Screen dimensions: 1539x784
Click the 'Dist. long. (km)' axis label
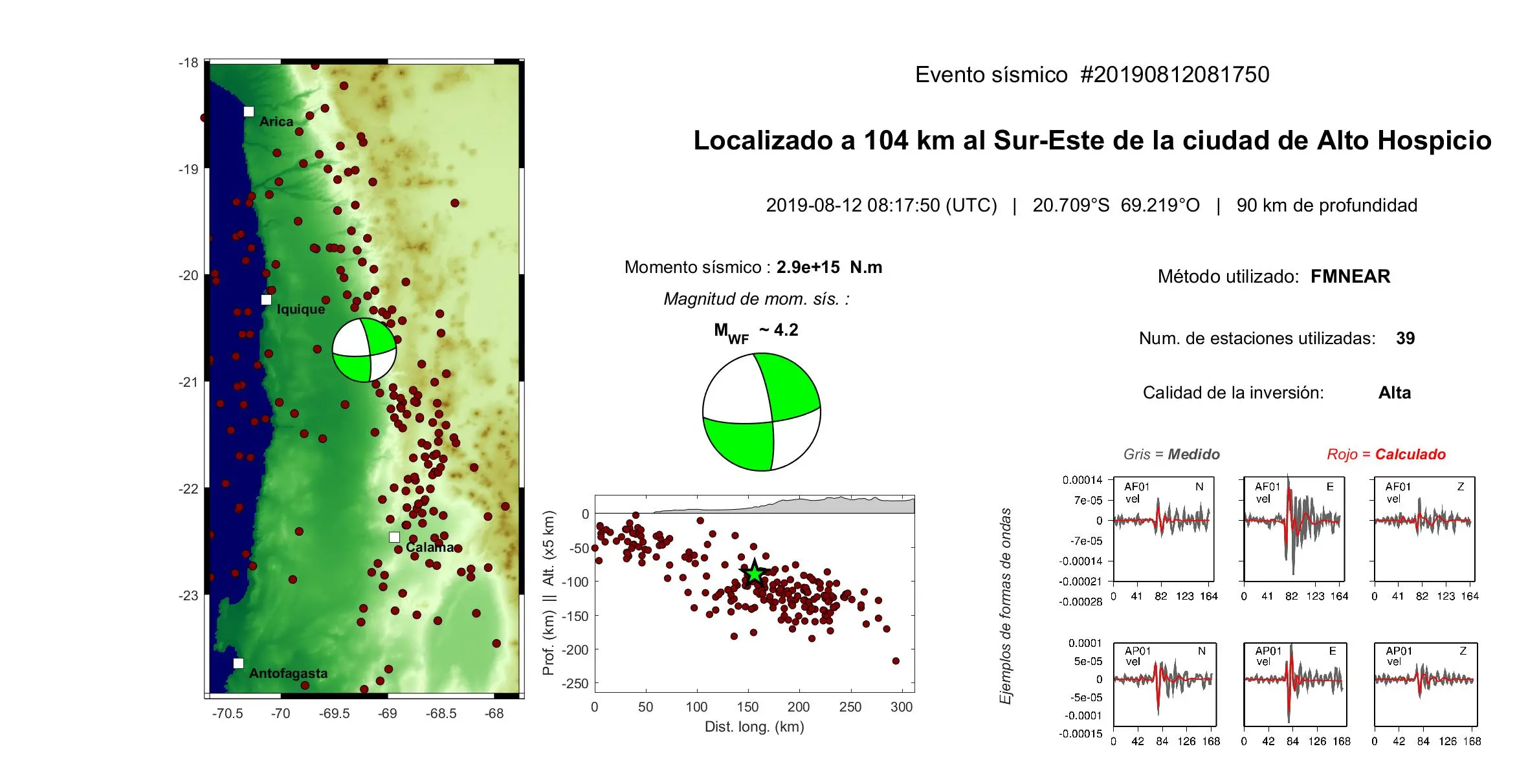[754, 726]
